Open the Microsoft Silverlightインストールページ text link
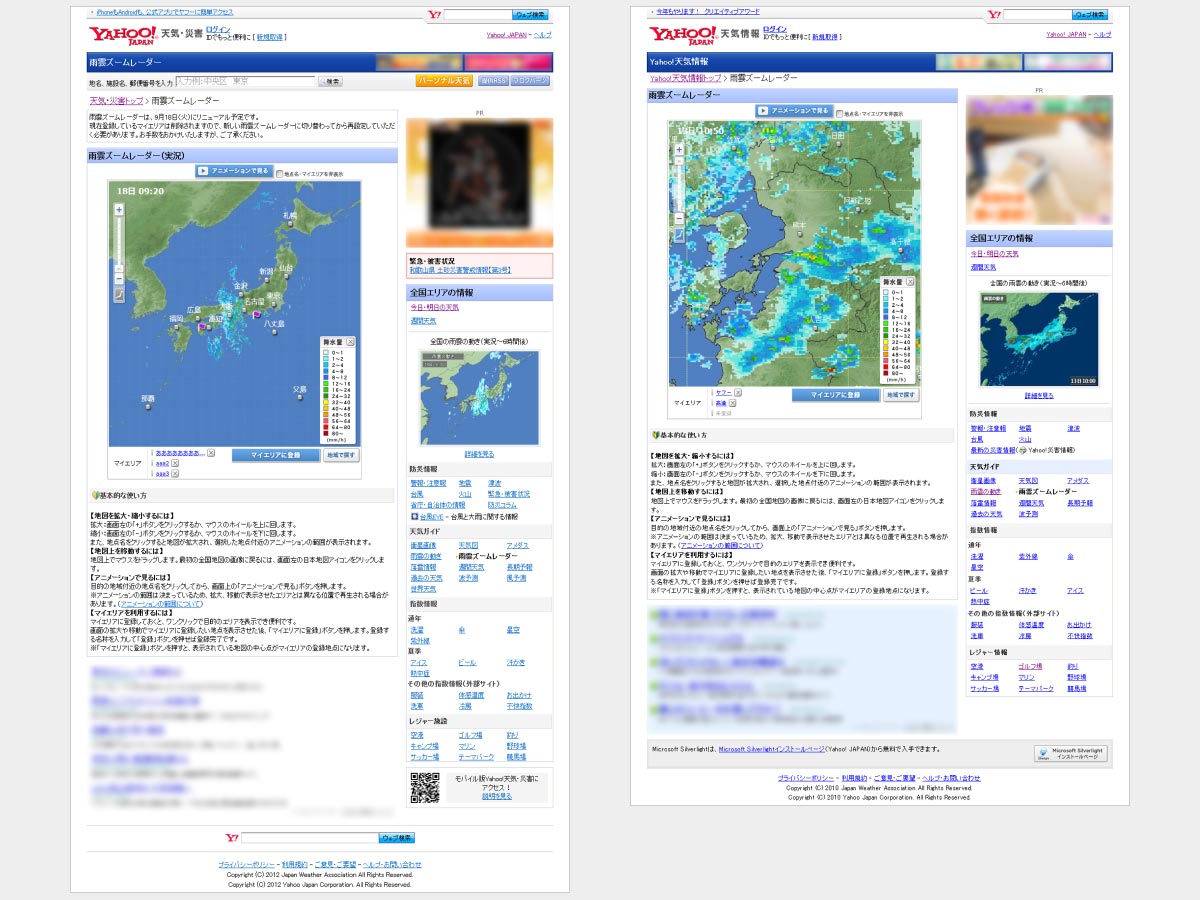1200x900 pixels. coord(771,748)
